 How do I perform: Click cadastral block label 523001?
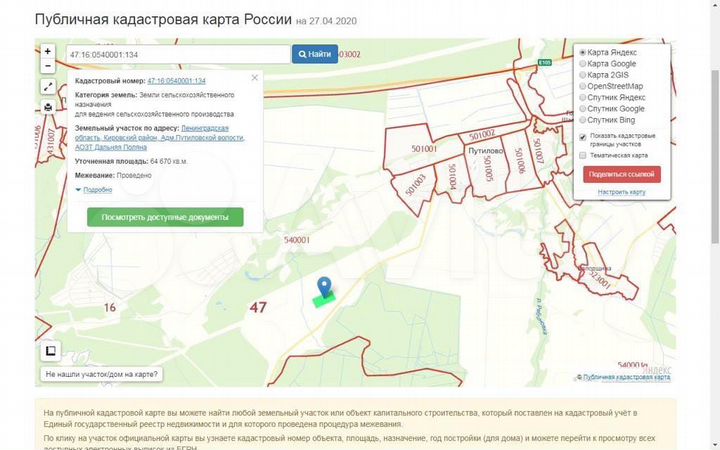coord(599,278)
